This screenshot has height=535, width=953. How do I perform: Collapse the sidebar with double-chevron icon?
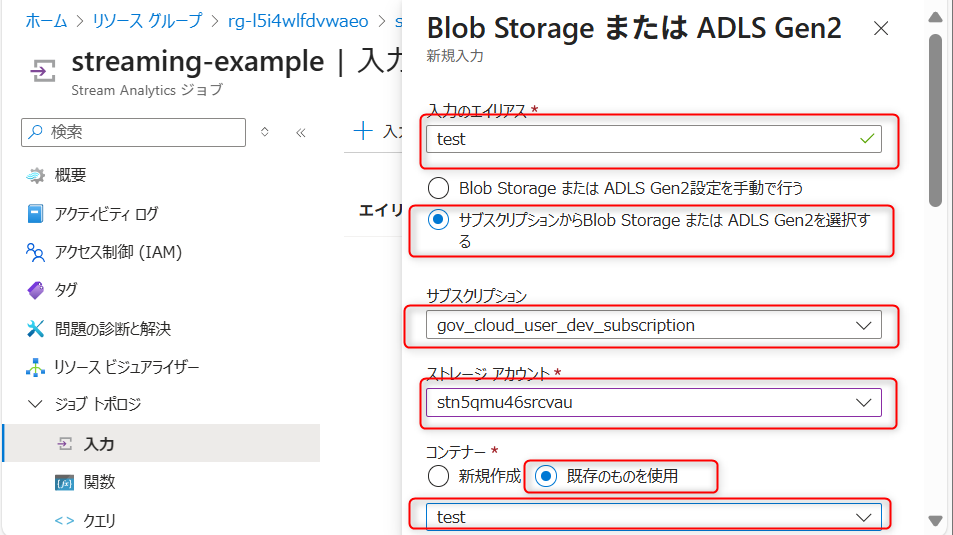[300, 132]
